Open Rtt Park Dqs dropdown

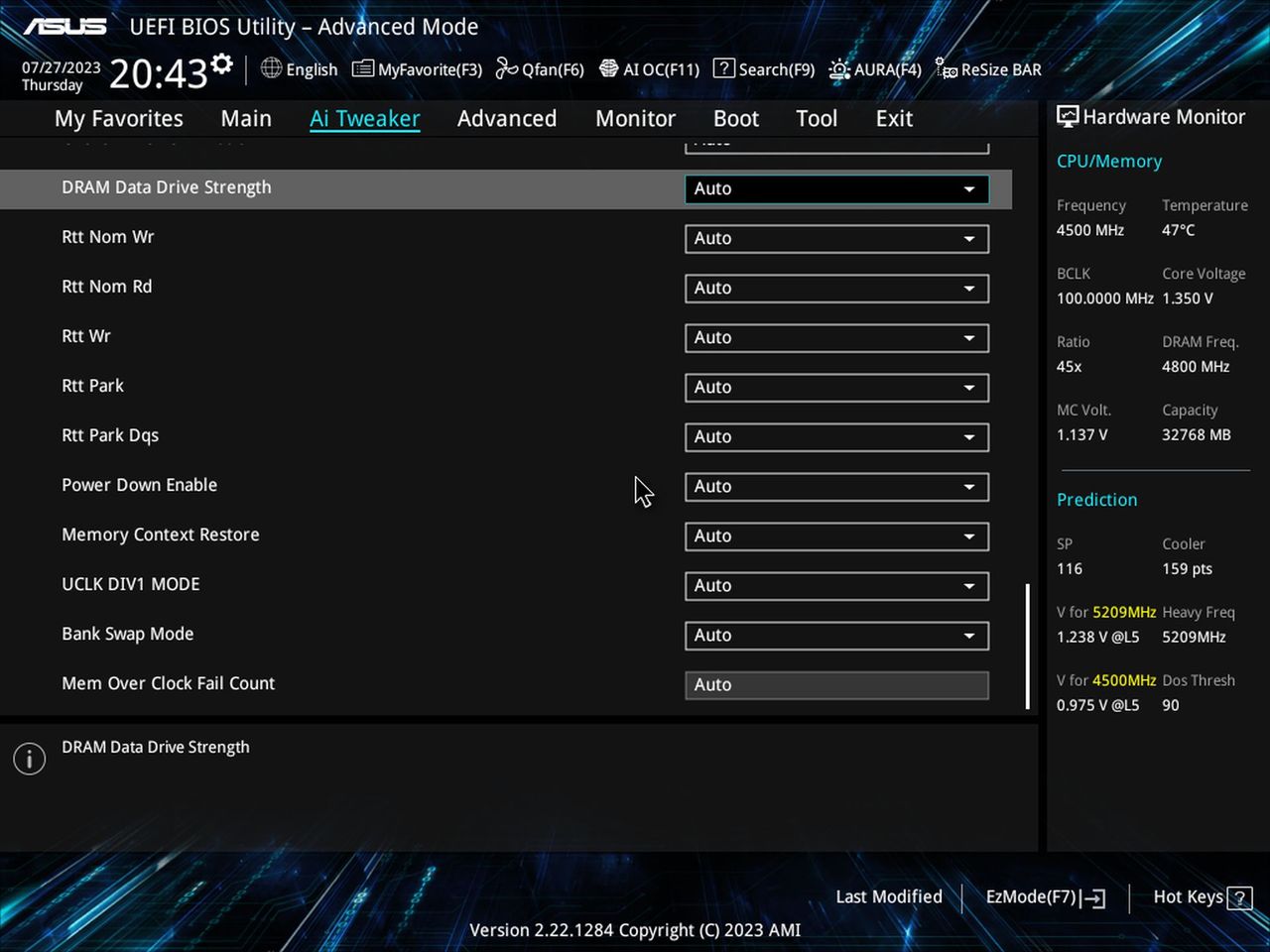click(x=836, y=436)
